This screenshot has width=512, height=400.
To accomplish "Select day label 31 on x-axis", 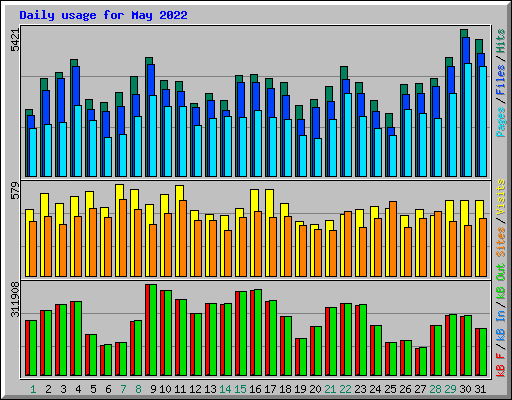I will coord(480,389).
